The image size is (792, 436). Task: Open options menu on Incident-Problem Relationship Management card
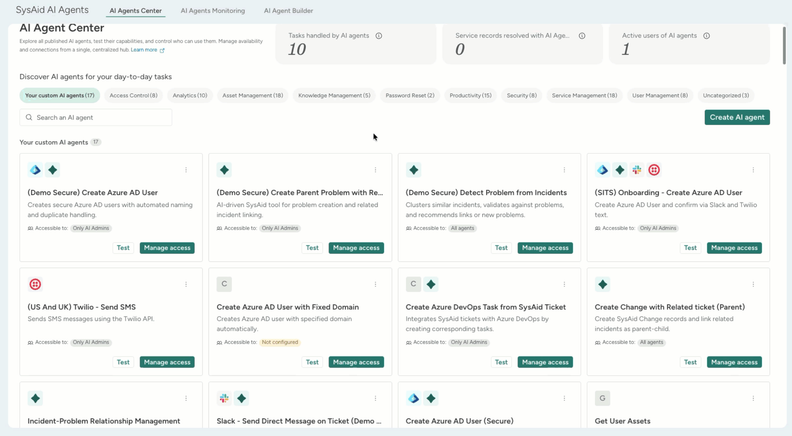[x=186, y=399]
